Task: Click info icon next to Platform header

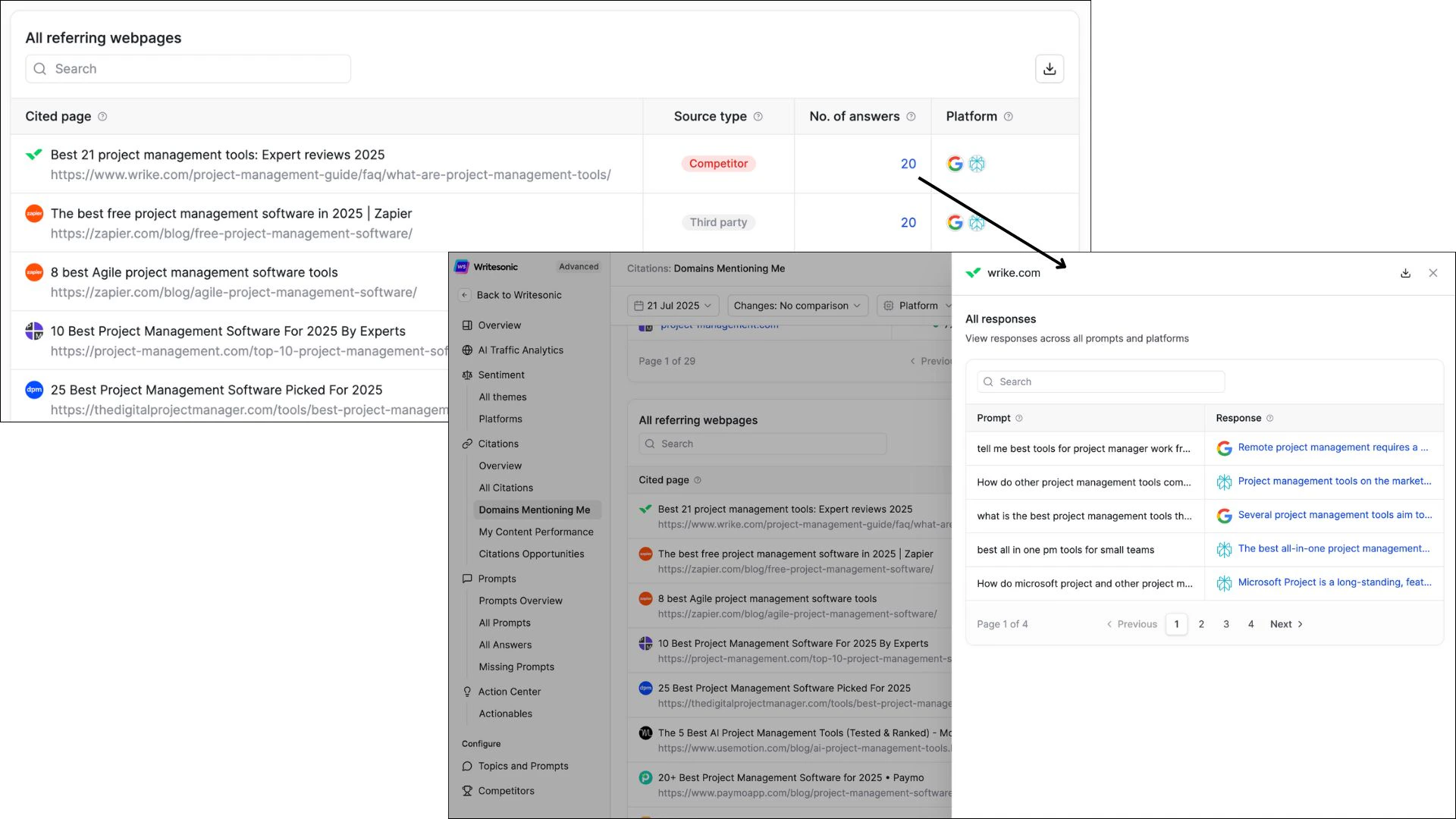Action: [x=1008, y=117]
